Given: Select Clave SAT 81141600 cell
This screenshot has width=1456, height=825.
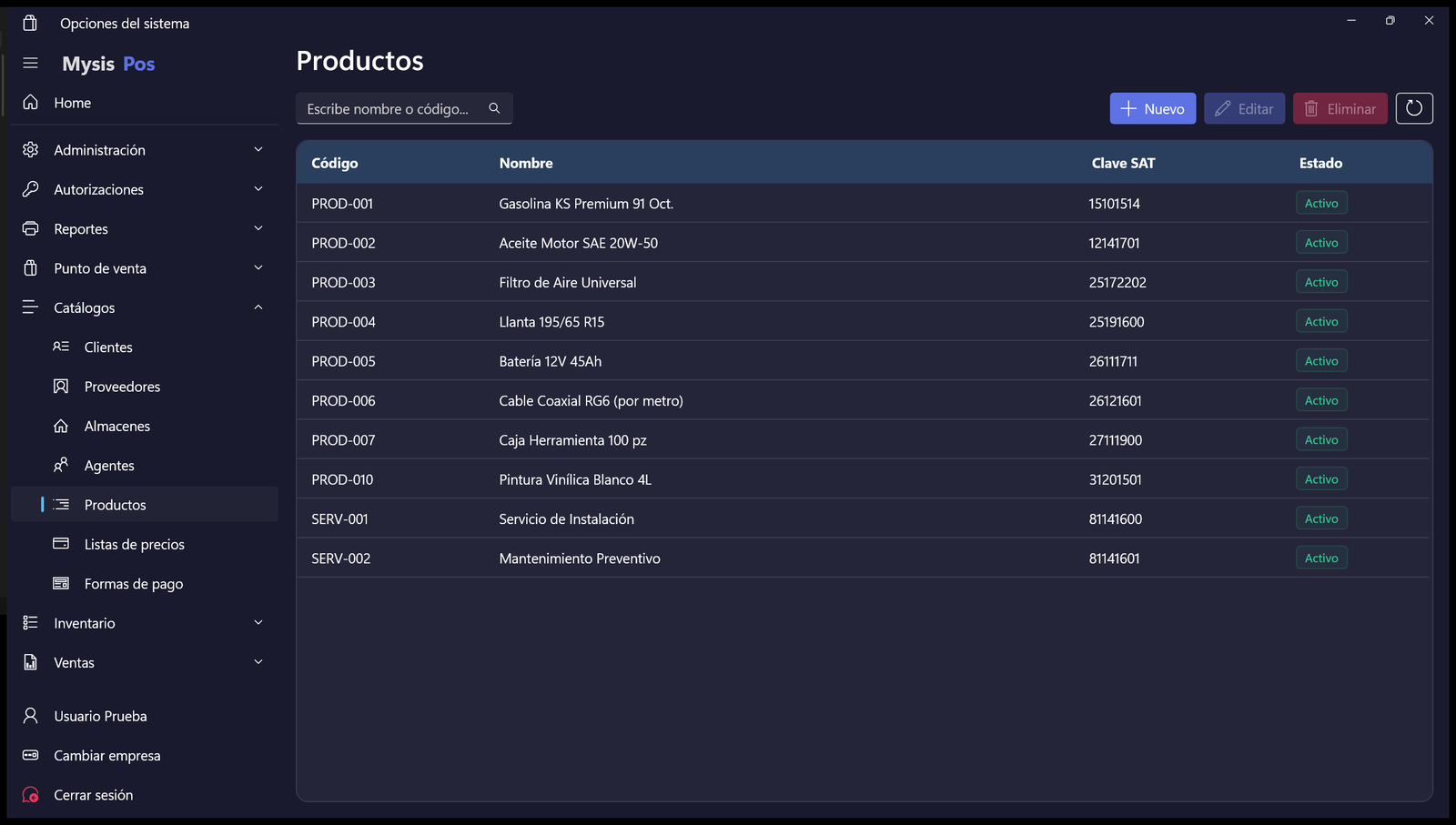Looking at the screenshot, I should tap(1116, 518).
